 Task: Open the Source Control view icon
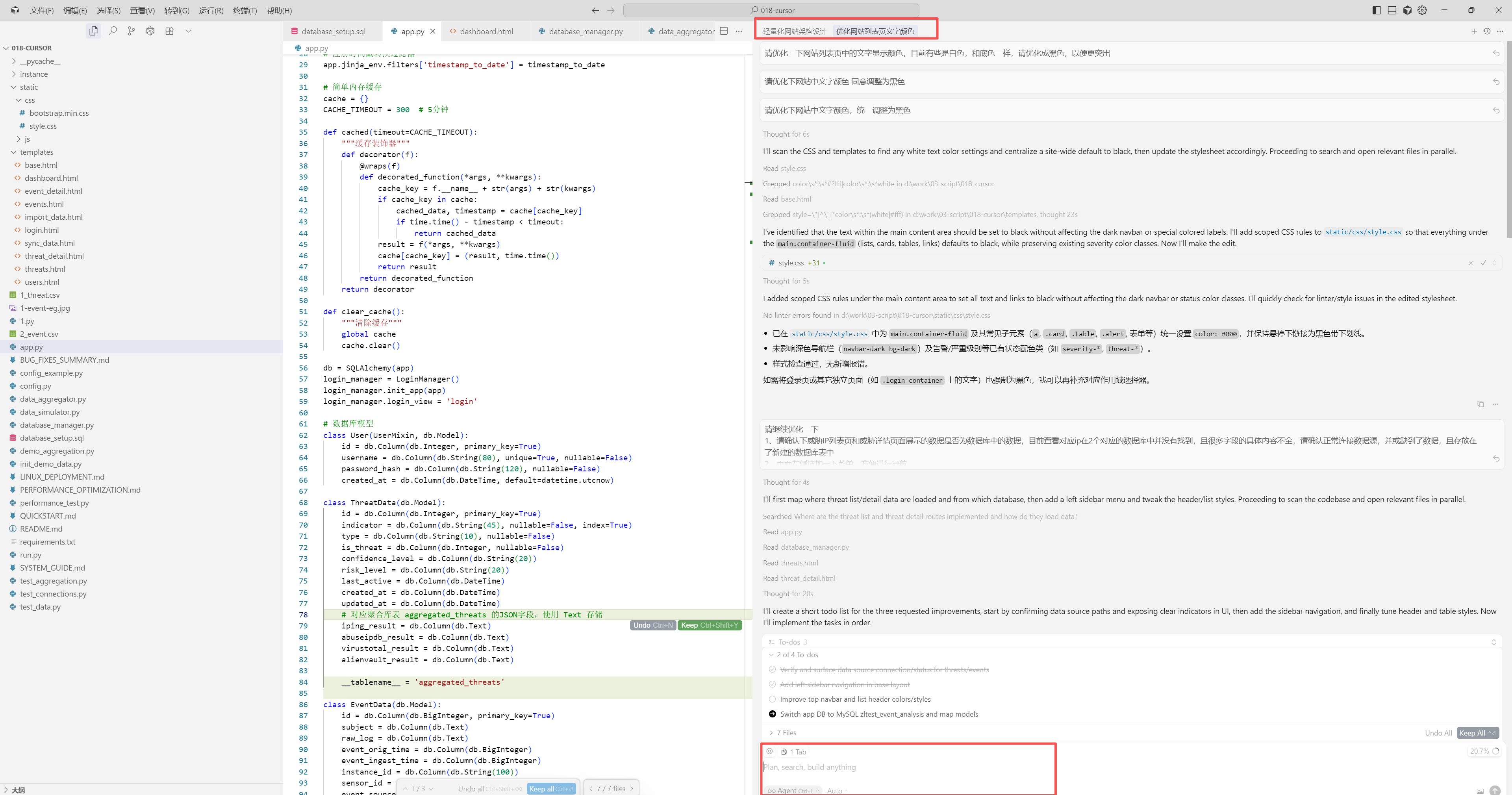[x=132, y=31]
